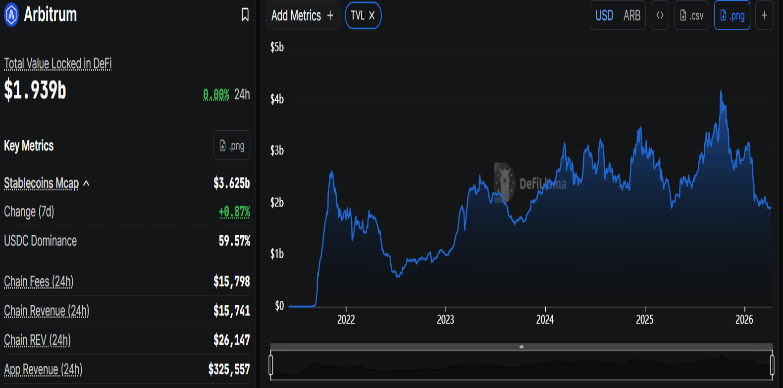Remove the TVL metric chip
Screen dimensions: 783x388
click(x=372, y=15)
